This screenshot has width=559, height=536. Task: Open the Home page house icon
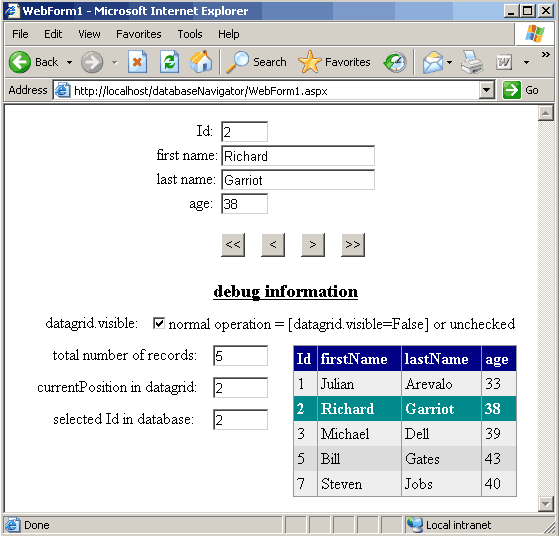coord(201,62)
